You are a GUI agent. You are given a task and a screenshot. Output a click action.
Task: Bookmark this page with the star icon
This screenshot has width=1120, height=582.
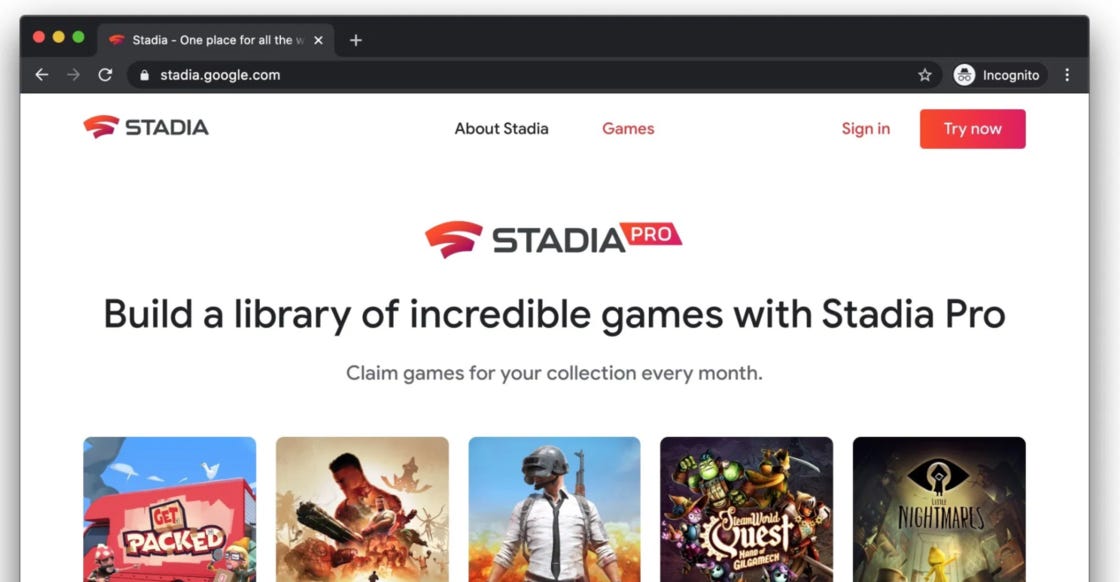(925, 75)
